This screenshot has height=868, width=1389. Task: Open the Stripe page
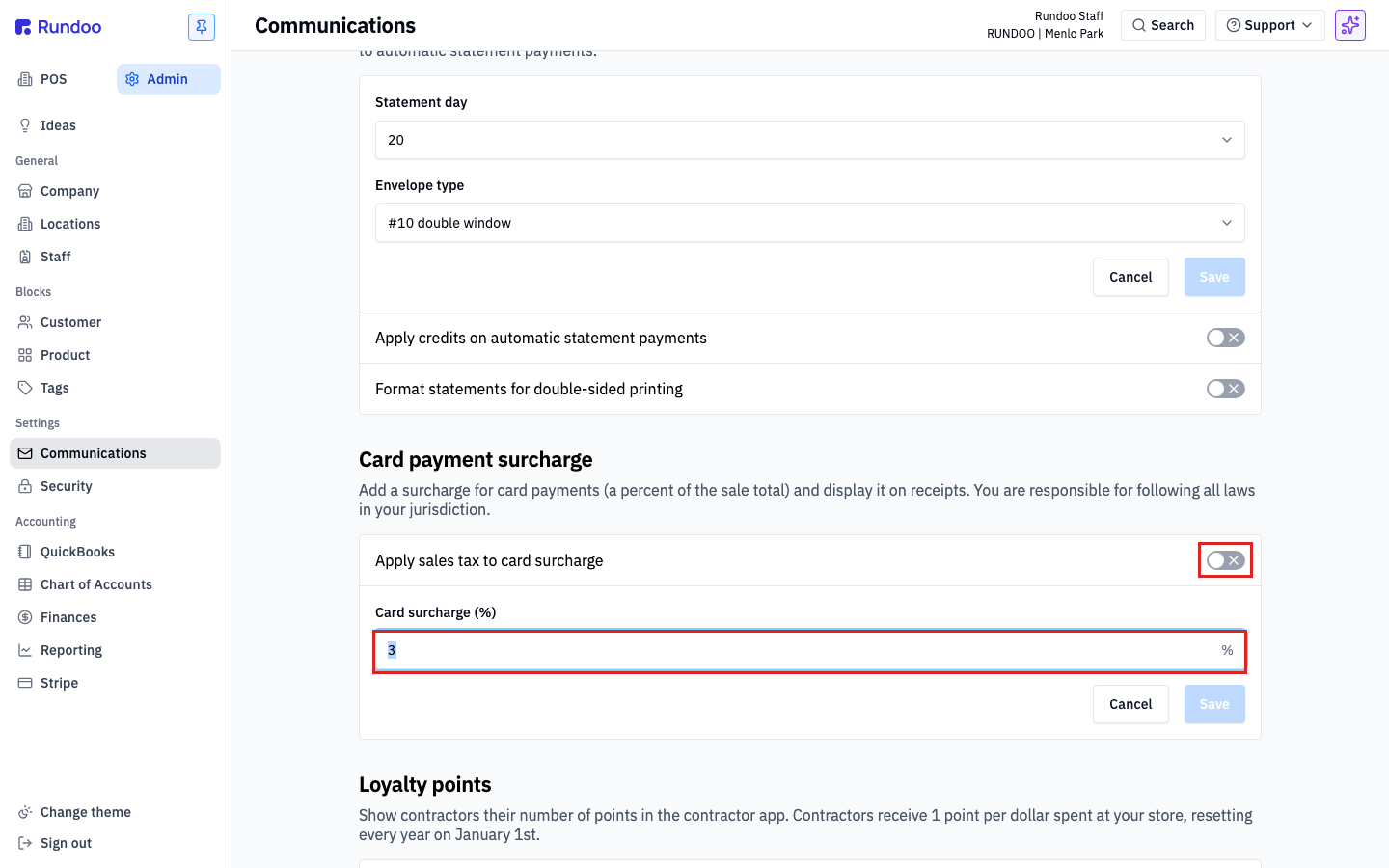pyautogui.click(x=116, y=683)
